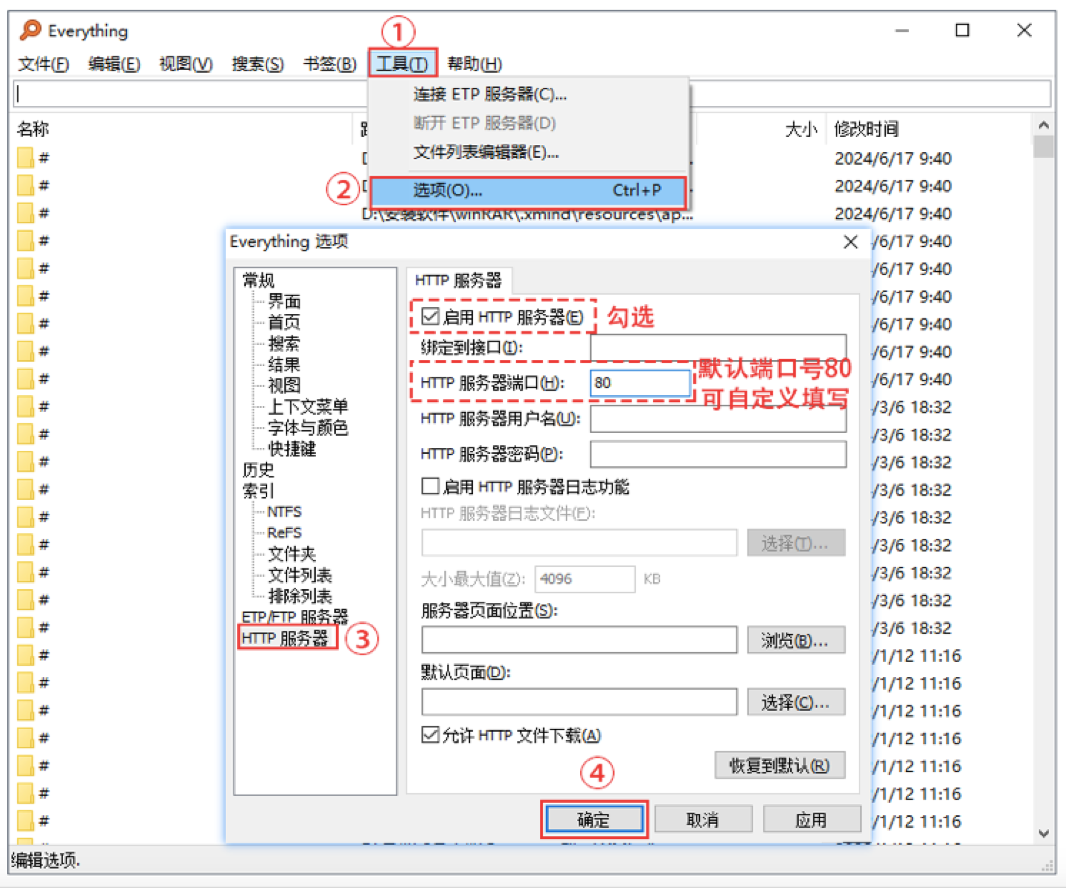Select 文件列表 in the options tree
Viewport: 1066px width, 888px height.
coord(300,575)
